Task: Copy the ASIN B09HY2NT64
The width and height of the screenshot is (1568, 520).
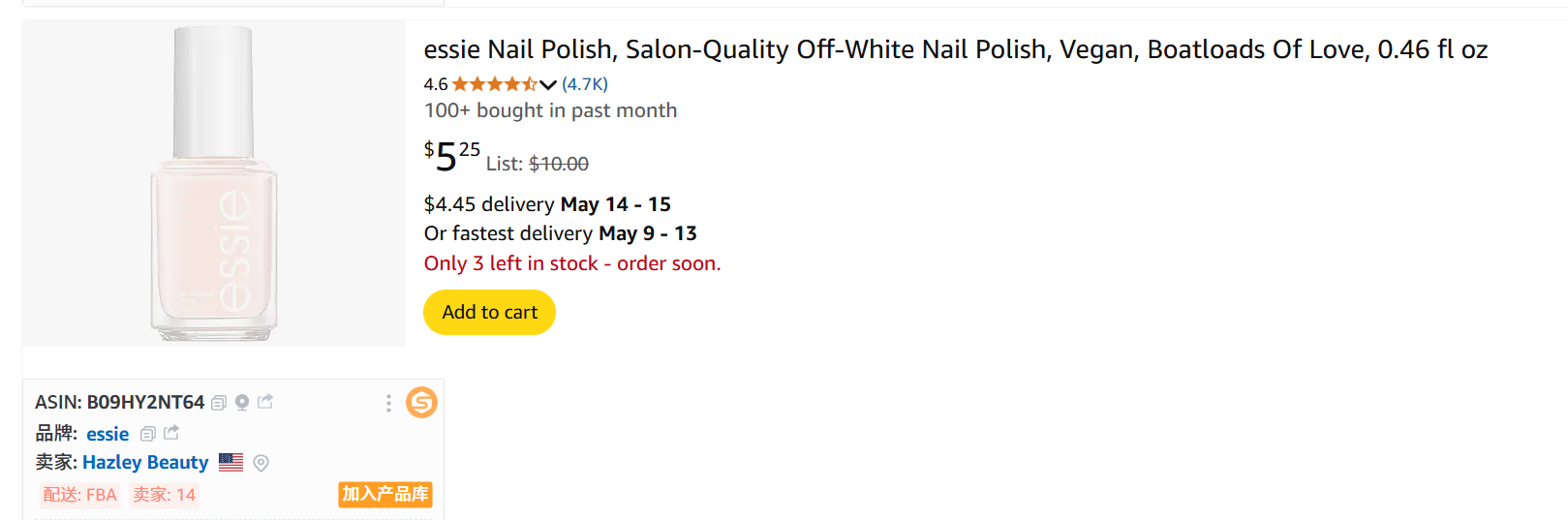Action: [x=219, y=403]
